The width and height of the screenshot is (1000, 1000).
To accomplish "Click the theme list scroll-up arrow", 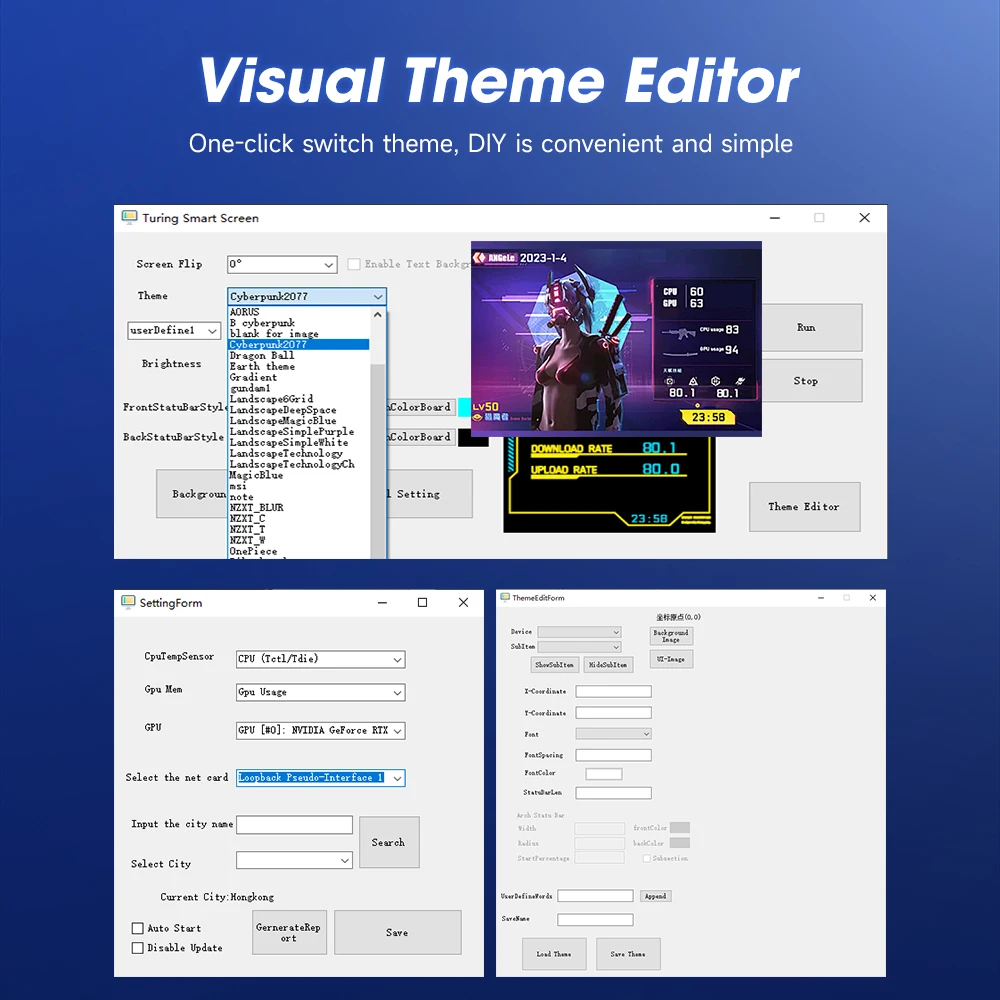I will (x=378, y=314).
